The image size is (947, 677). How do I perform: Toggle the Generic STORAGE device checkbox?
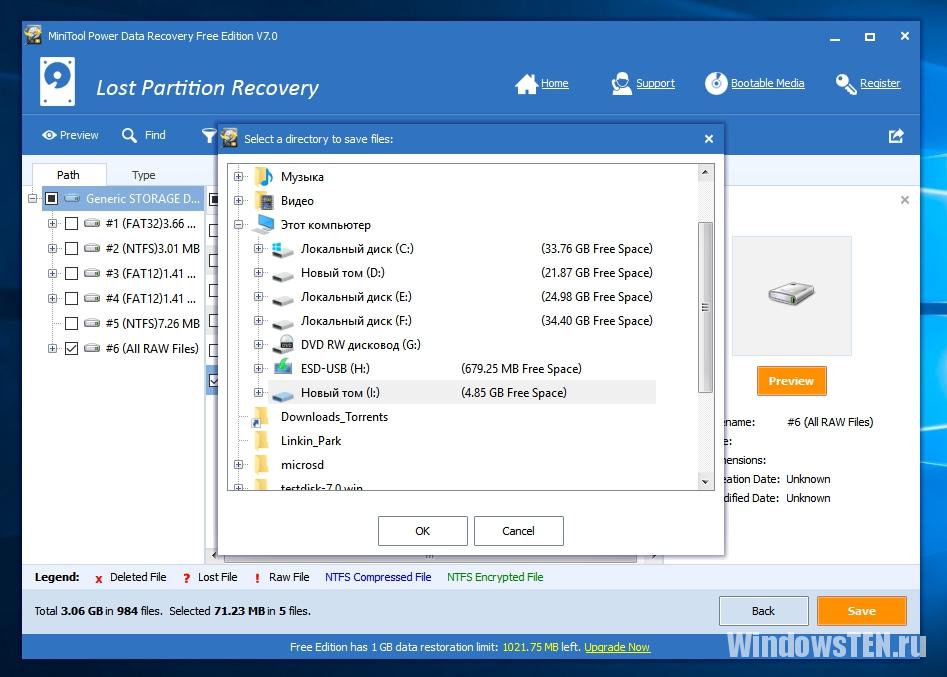51,198
